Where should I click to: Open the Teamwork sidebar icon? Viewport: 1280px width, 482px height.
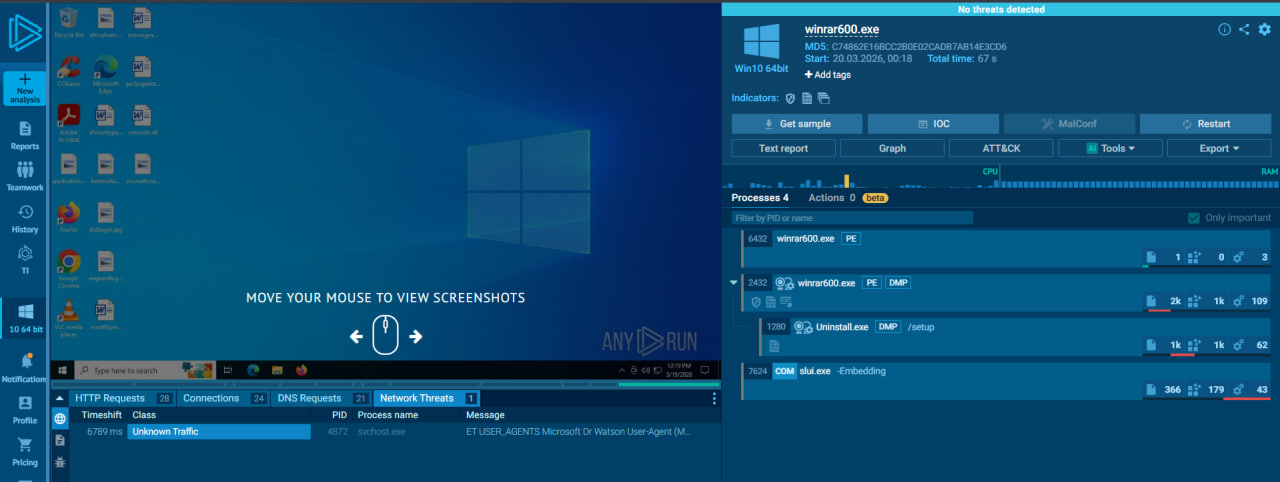[x=25, y=176]
